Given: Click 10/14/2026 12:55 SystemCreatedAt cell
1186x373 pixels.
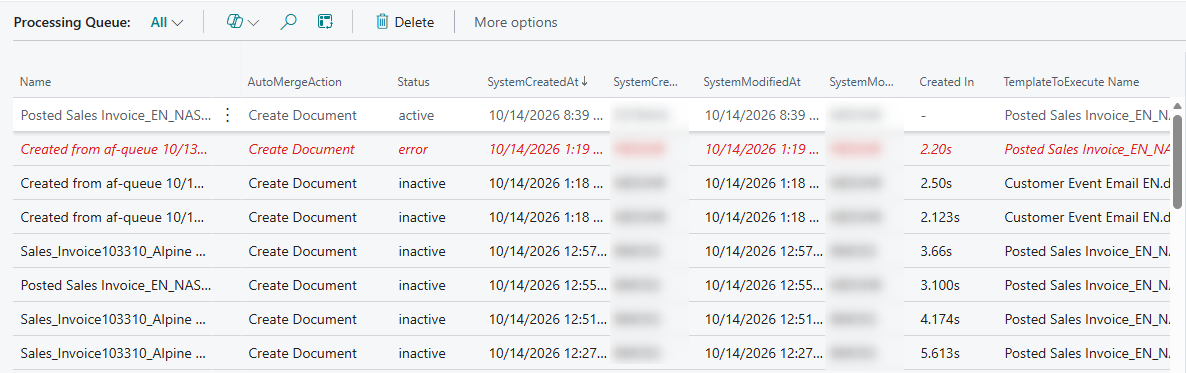Looking at the screenshot, I should click(x=548, y=285).
